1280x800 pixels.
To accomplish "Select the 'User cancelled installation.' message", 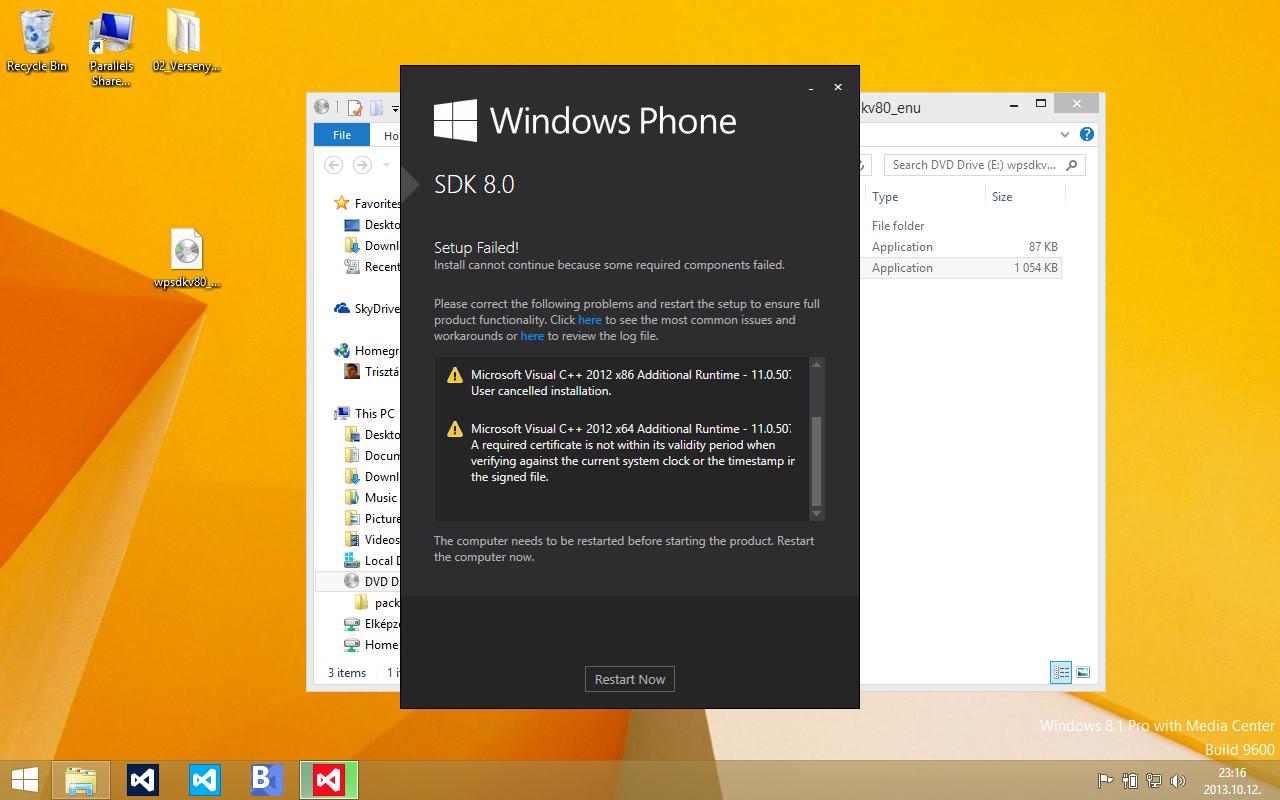I will tap(541, 391).
